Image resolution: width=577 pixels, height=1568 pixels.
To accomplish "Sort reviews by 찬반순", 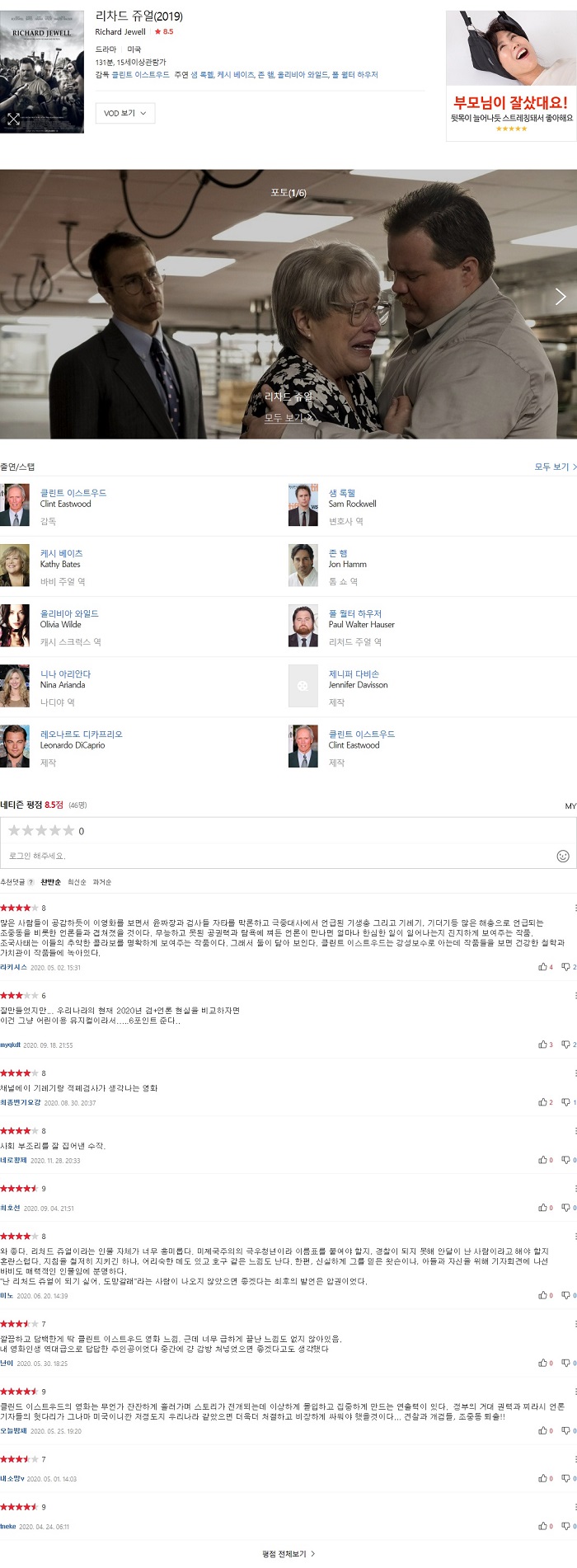I will [51, 882].
